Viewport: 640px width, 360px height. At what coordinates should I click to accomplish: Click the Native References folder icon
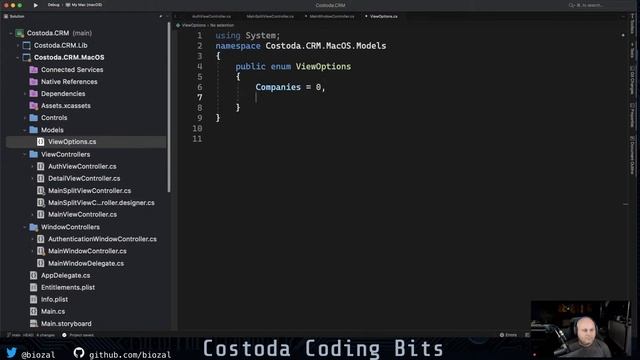34,82
